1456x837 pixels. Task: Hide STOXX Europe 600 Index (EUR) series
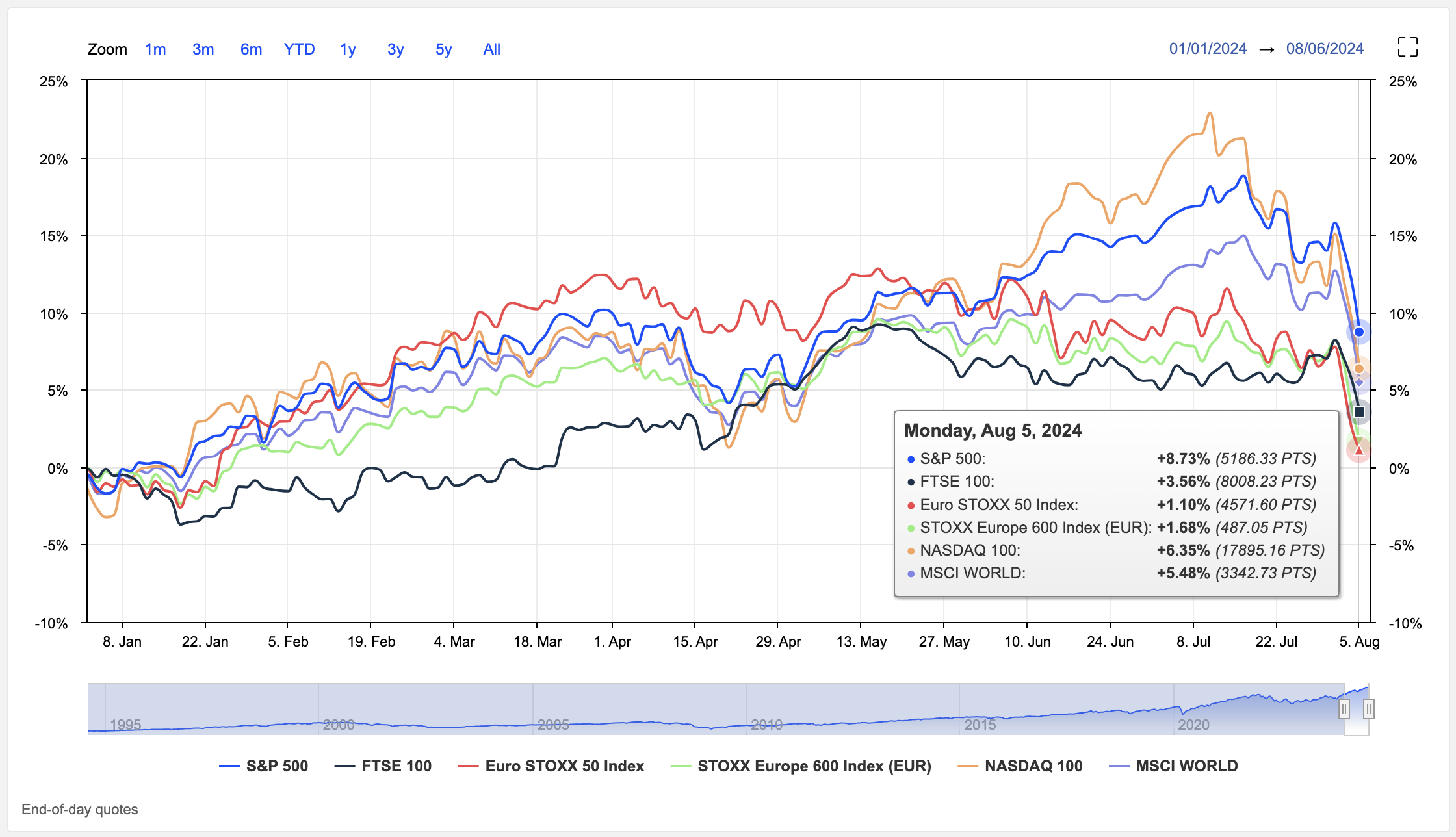pyautogui.click(x=801, y=766)
